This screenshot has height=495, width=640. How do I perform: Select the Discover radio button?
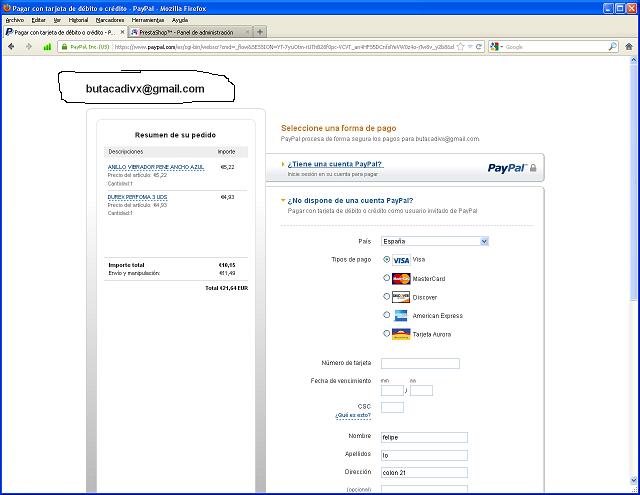[x=387, y=296]
